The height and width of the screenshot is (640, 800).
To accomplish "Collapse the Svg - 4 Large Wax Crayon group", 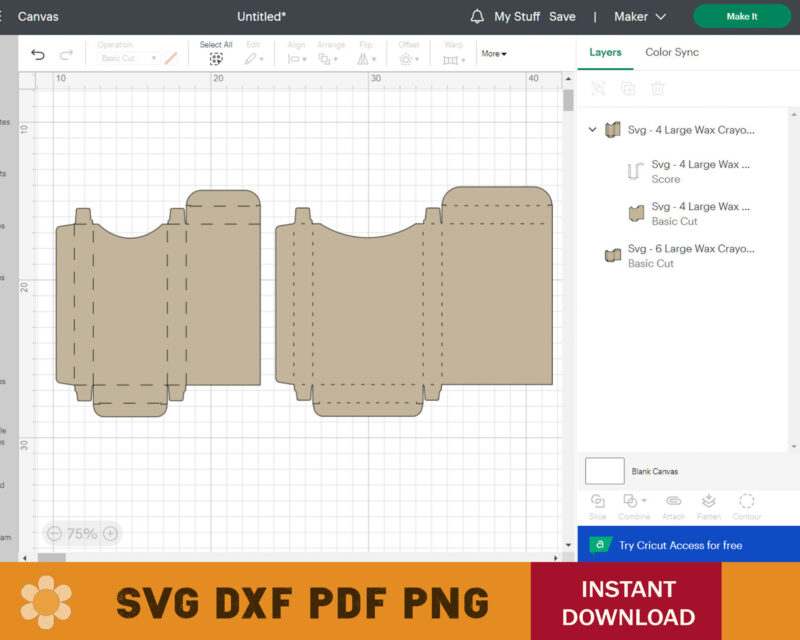I will [593, 130].
